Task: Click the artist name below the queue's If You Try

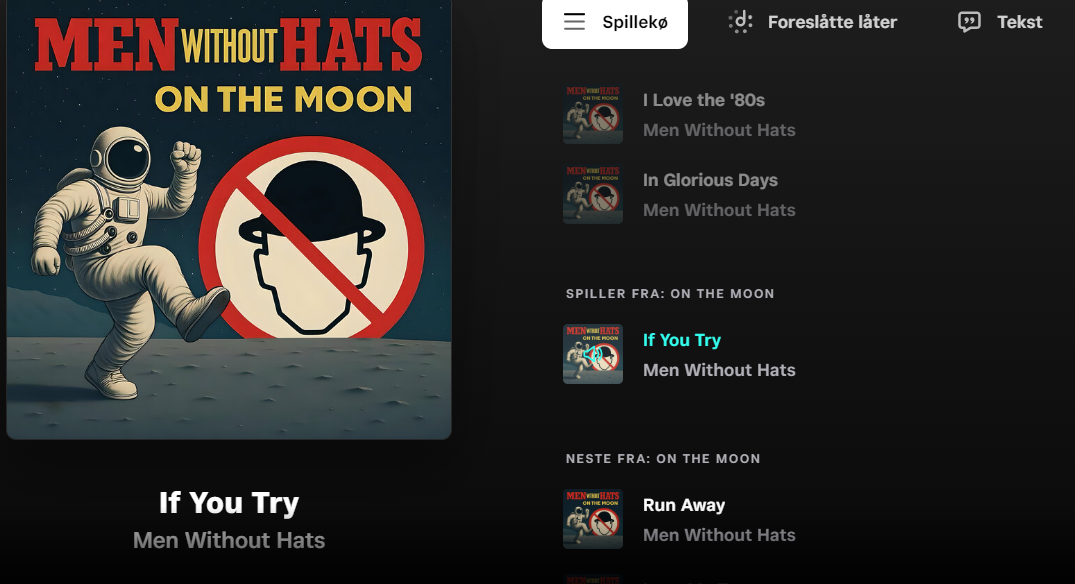Action: click(719, 370)
